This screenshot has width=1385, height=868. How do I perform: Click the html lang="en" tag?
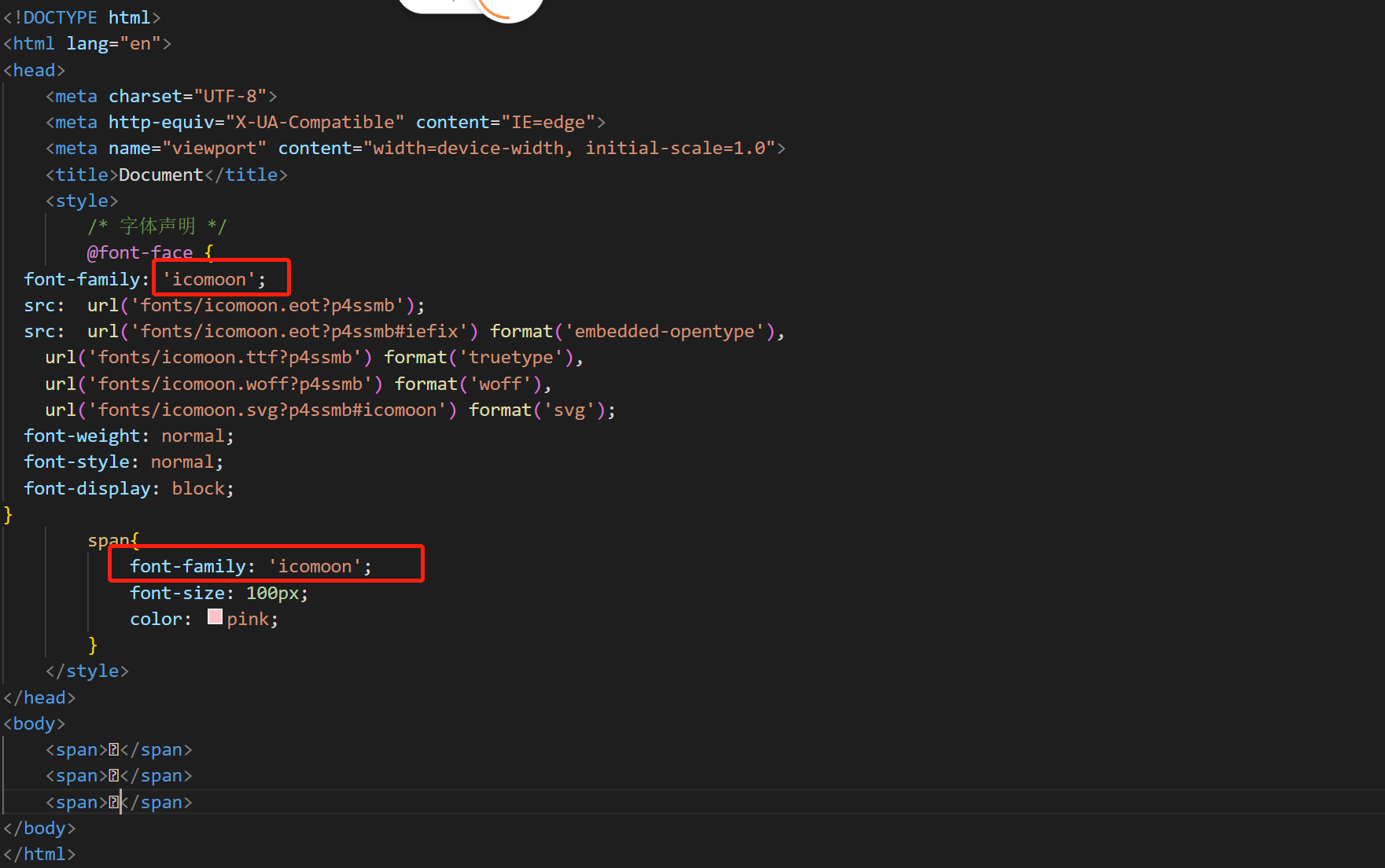click(x=87, y=43)
